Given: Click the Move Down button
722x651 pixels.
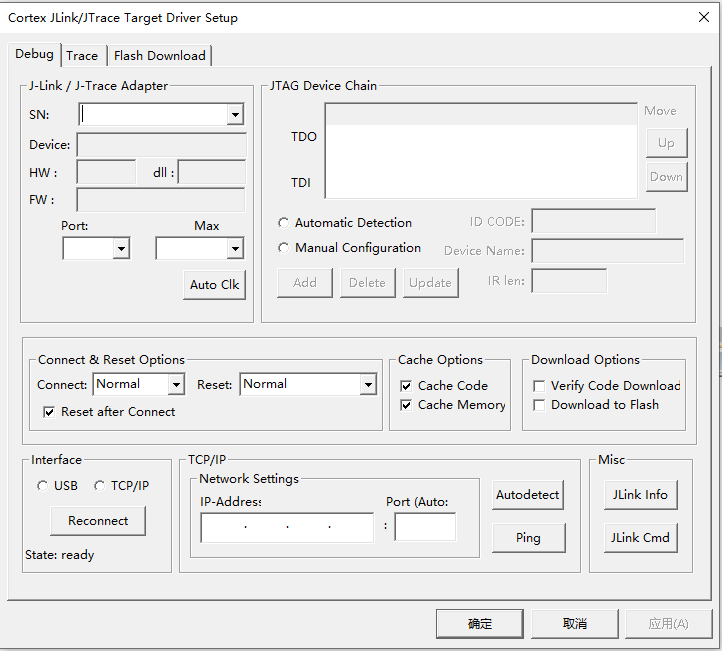Looking at the screenshot, I should click(x=667, y=177).
